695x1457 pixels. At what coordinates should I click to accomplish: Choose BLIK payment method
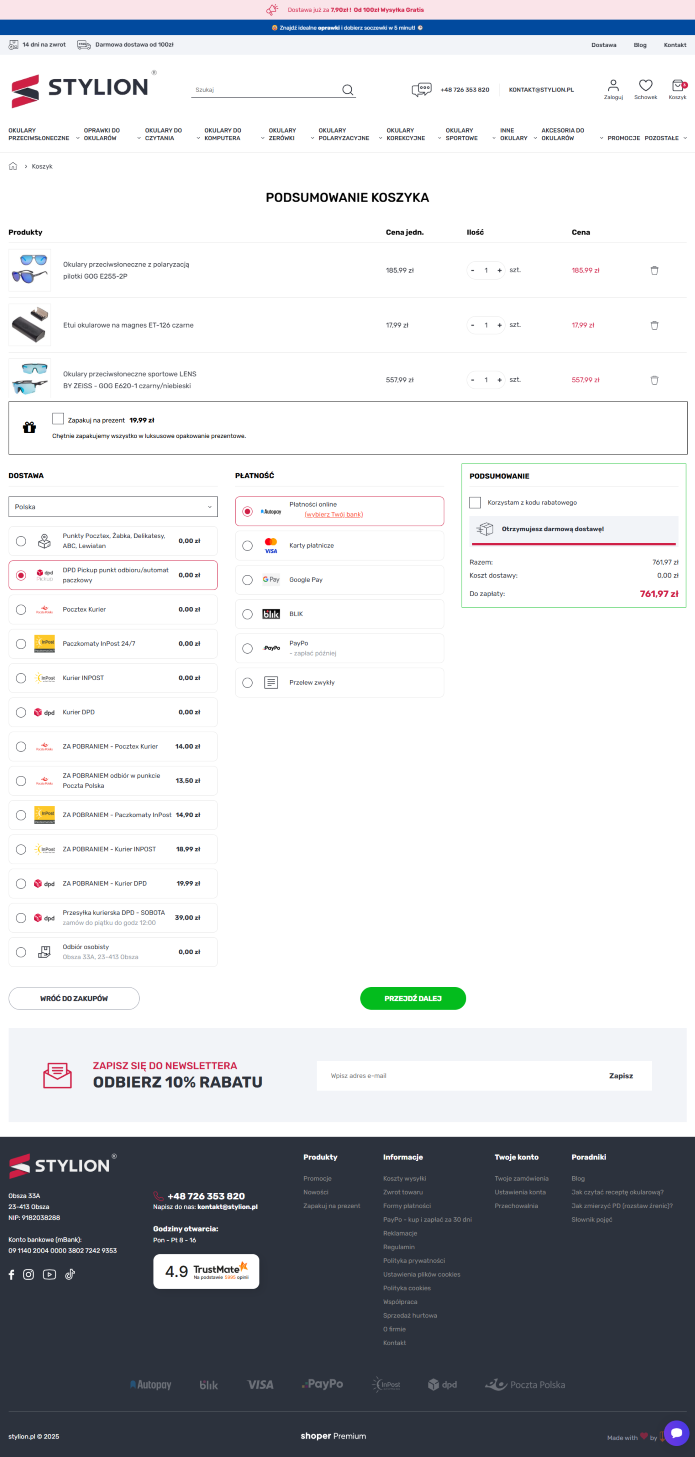click(x=248, y=614)
